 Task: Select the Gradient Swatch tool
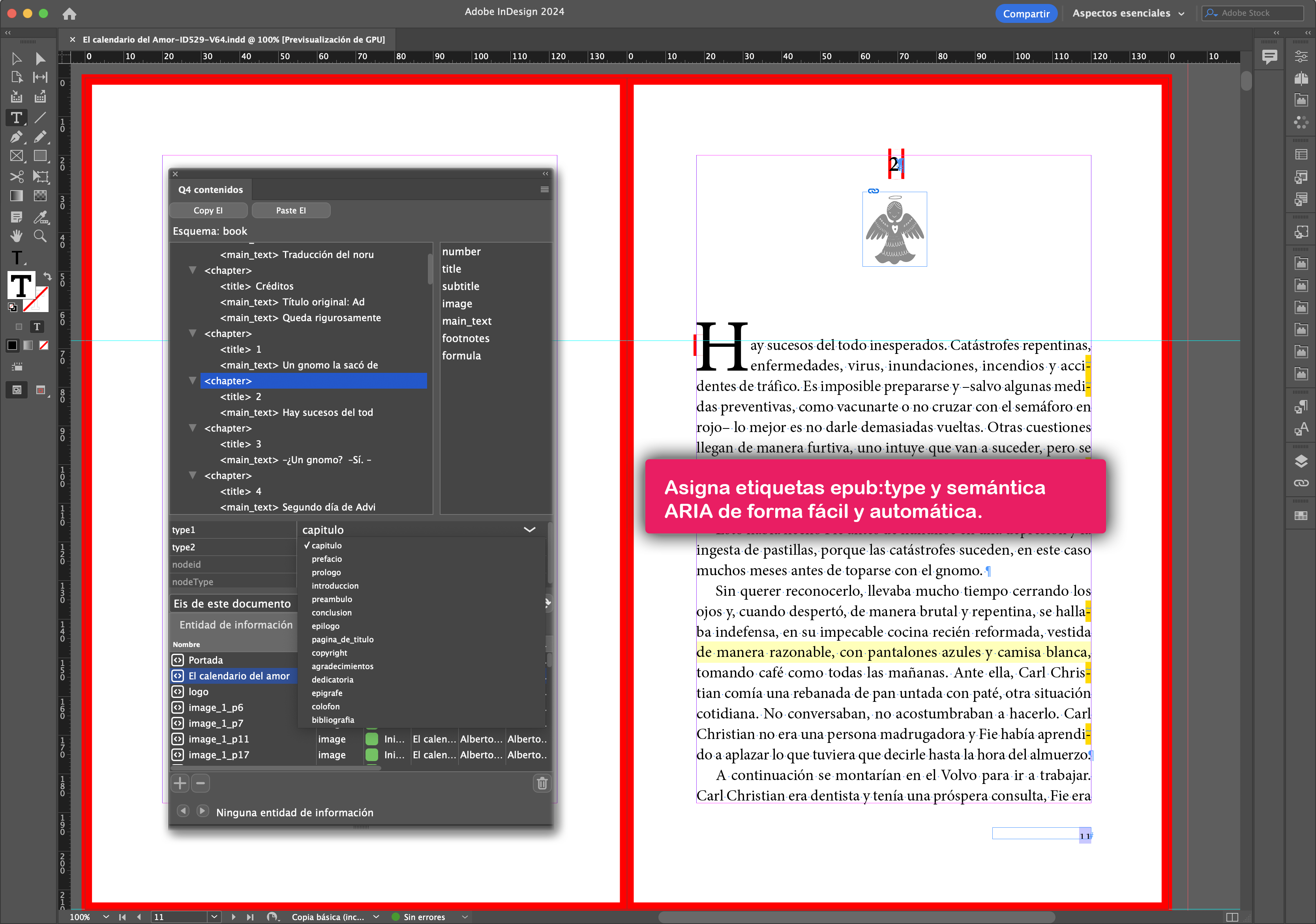pos(16,196)
